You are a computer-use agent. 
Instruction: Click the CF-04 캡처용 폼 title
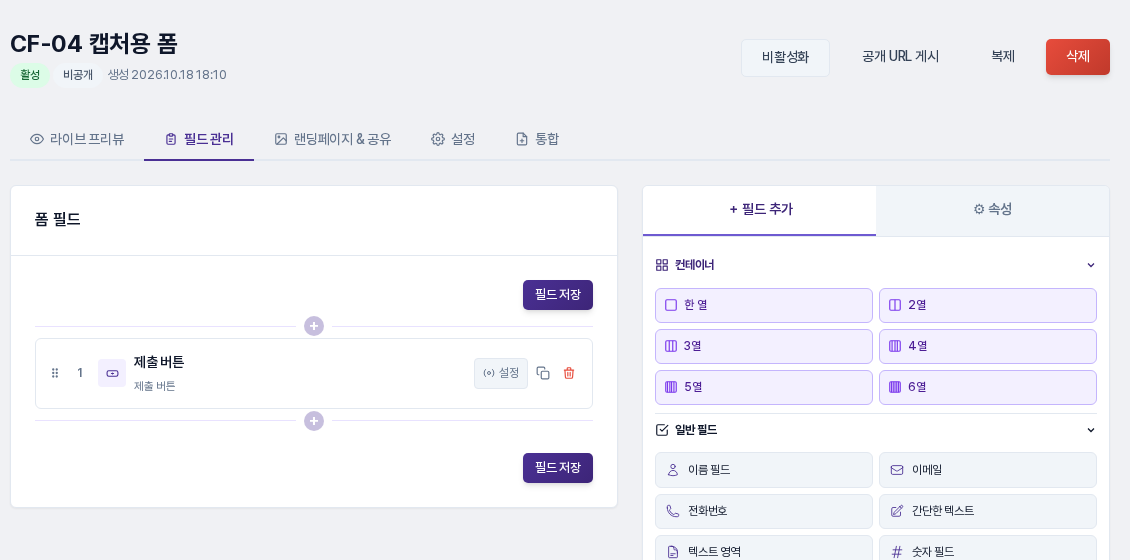[x=94, y=44]
